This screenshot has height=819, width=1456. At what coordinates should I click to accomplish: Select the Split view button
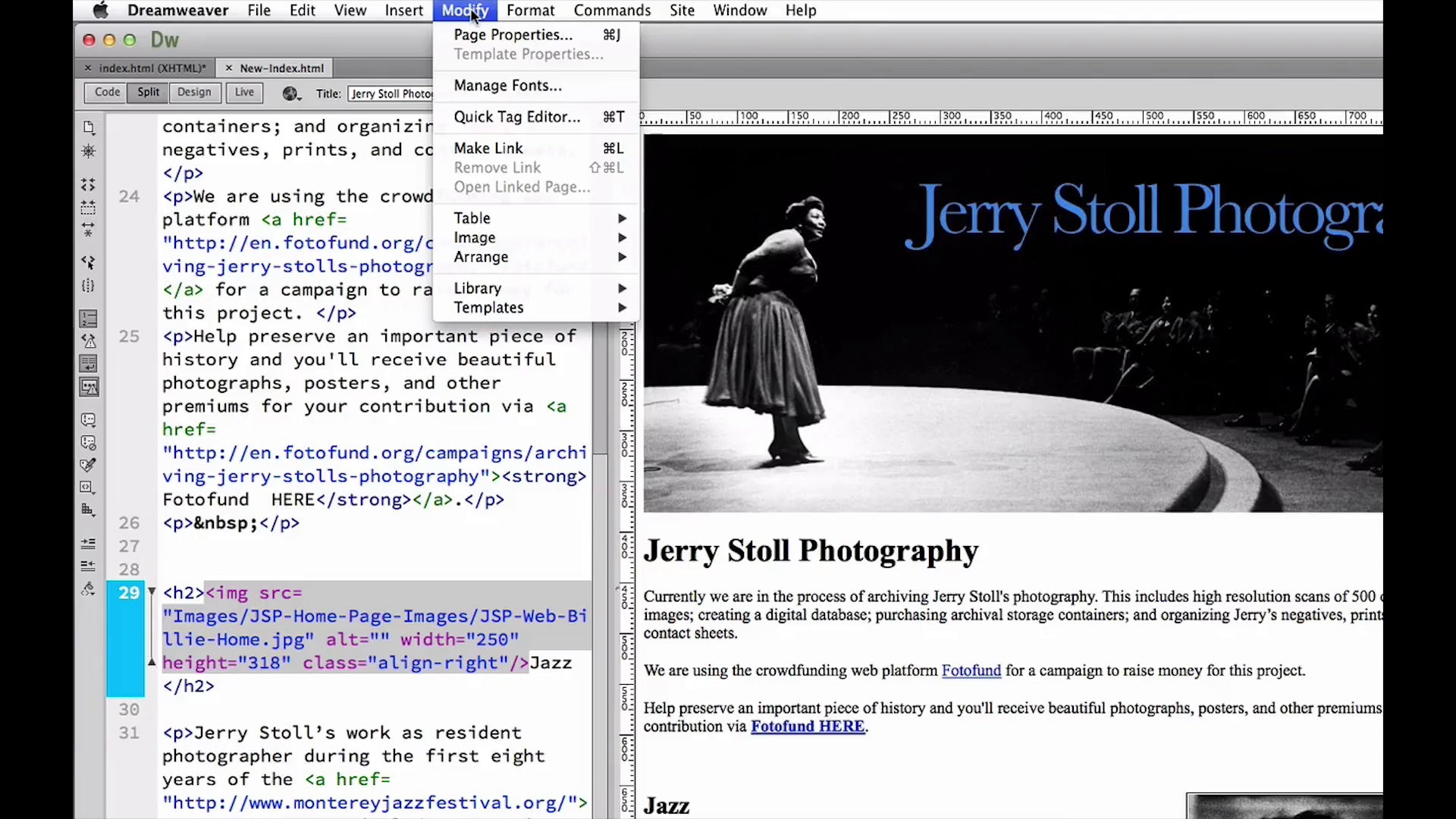point(148,93)
